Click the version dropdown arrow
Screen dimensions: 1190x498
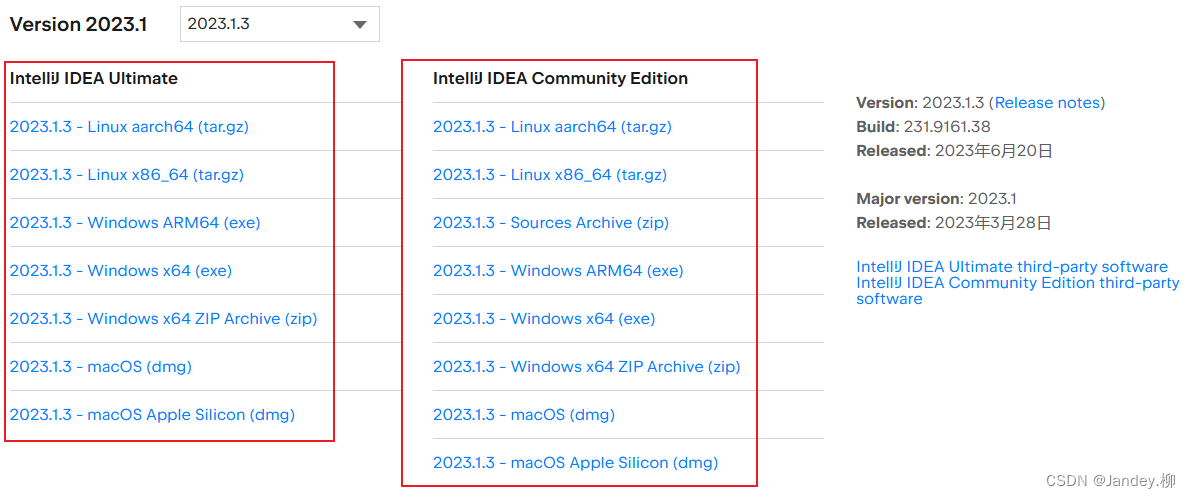tap(360, 25)
